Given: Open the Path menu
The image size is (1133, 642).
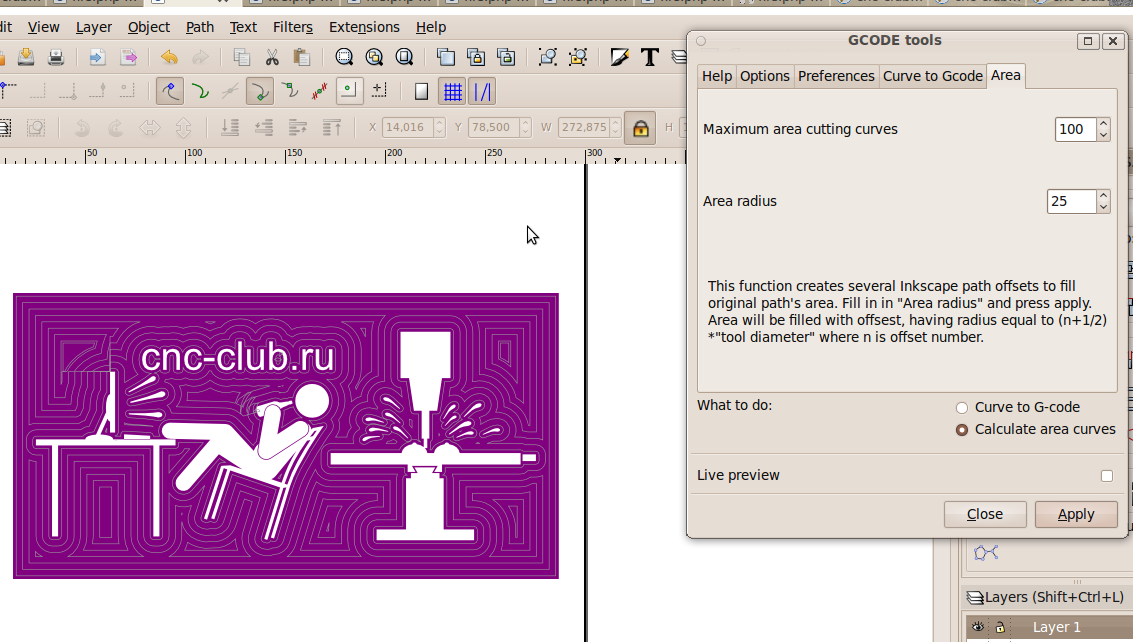Looking at the screenshot, I should pyautogui.click(x=199, y=27).
